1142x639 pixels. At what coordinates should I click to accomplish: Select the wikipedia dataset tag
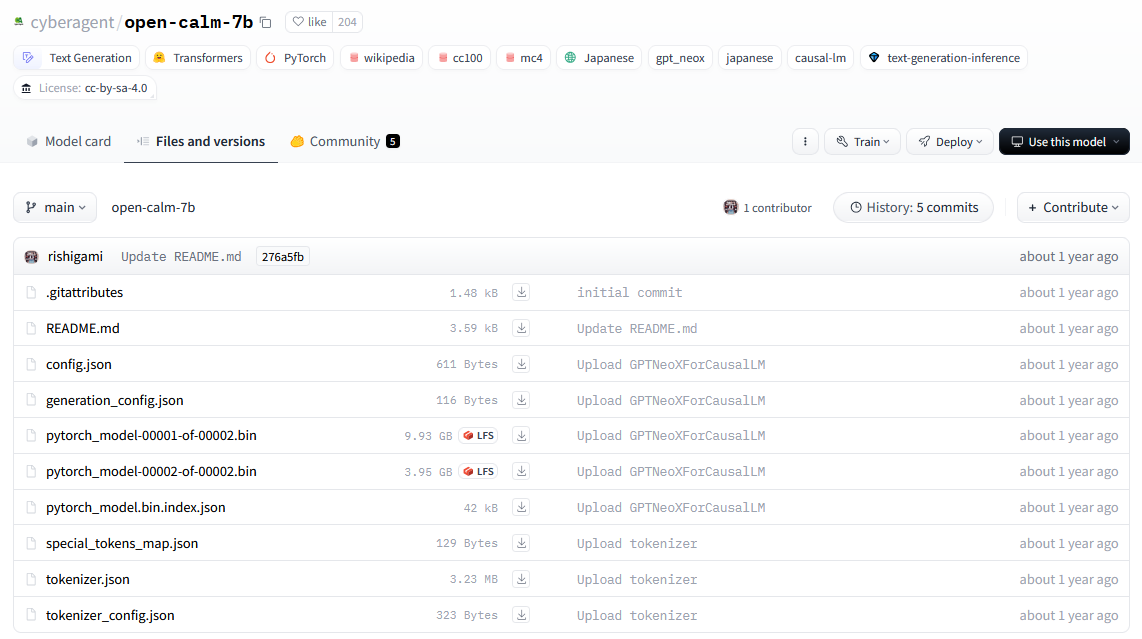pyautogui.click(x=381, y=58)
